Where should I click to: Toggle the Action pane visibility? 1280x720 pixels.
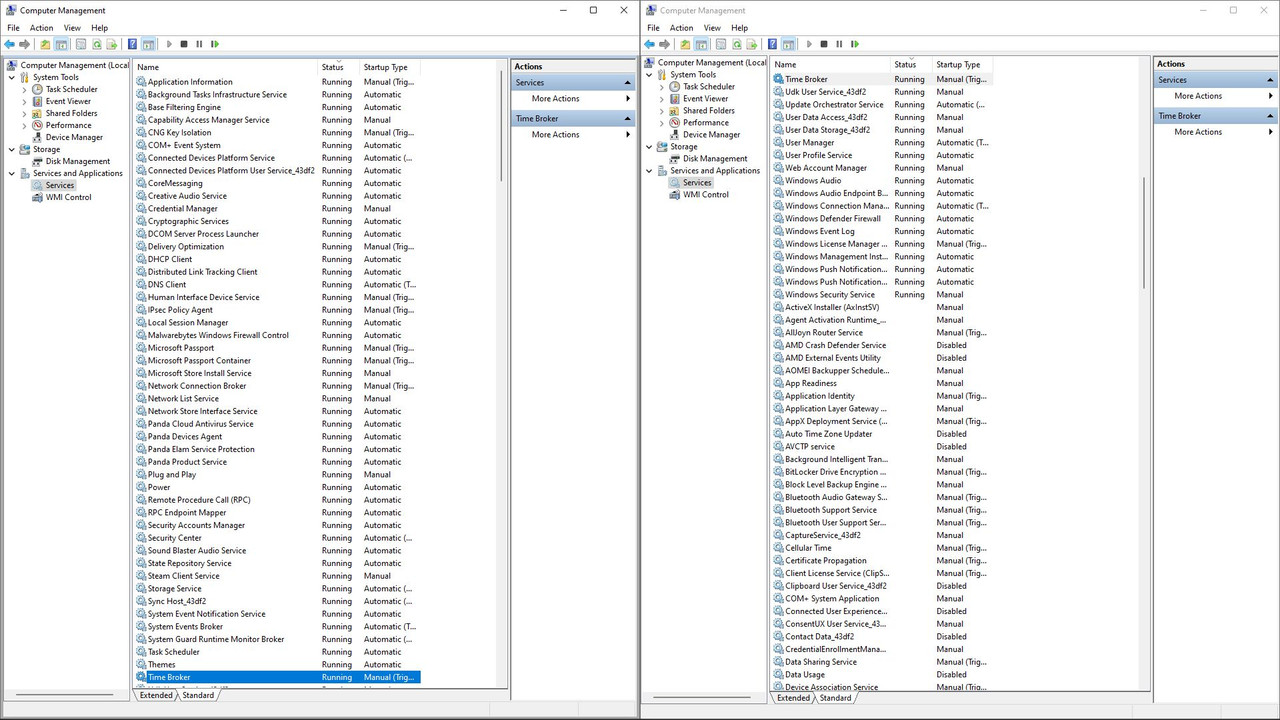[x=147, y=43]
